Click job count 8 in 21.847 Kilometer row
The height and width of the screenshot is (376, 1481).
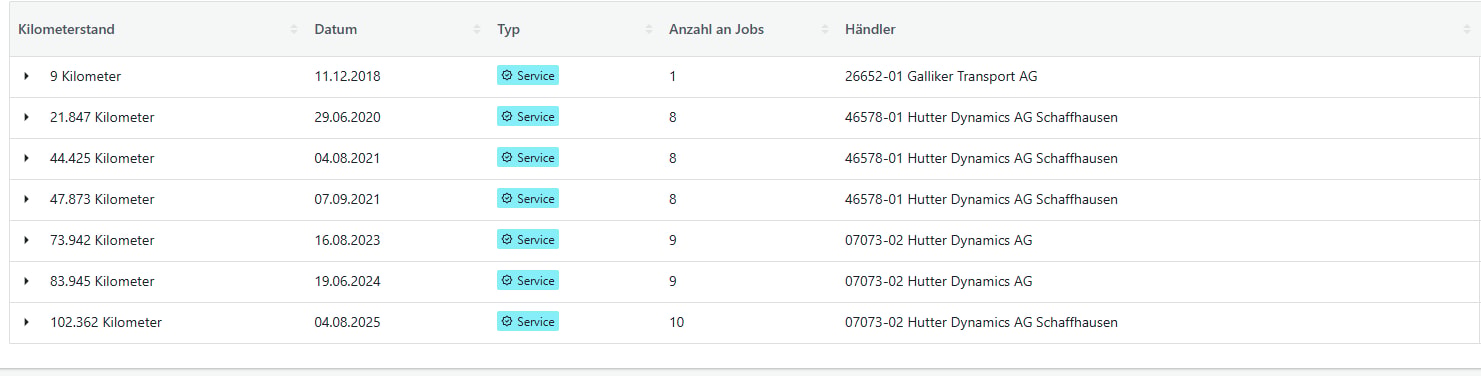(x=673, y=117)
